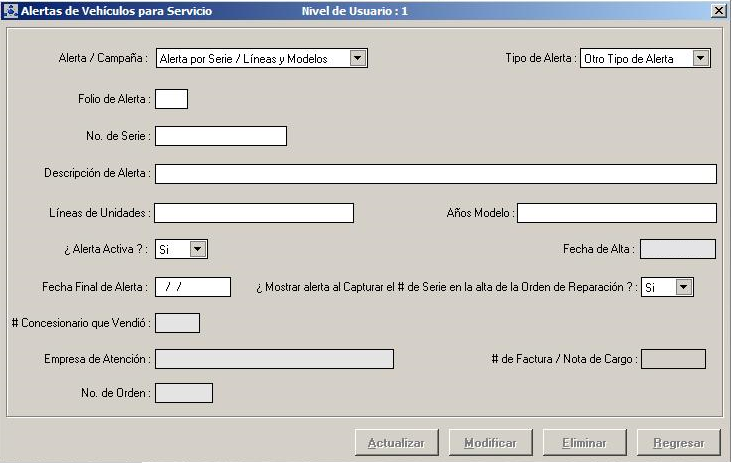The image size is (732, 463).
Task: Focus the No. de Serie input
Action: 220,136
